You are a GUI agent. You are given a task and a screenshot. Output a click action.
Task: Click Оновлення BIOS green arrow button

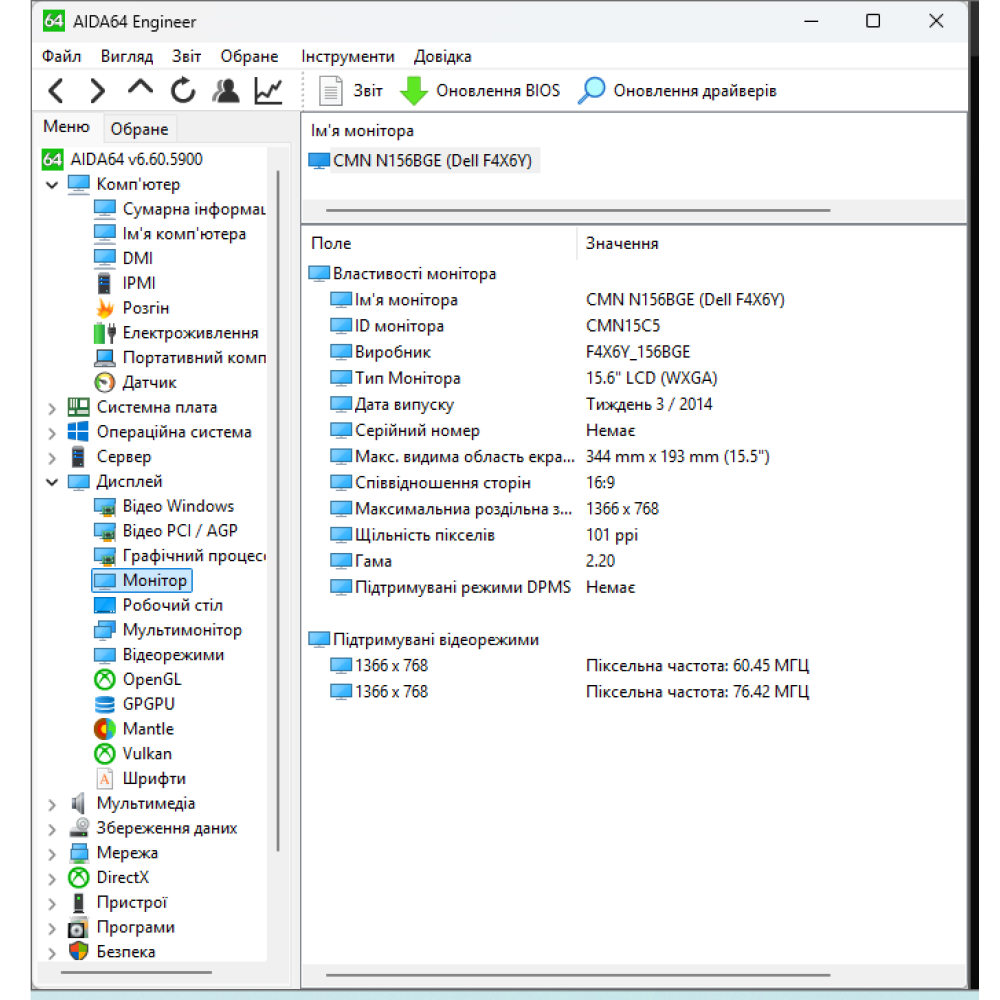(480, 91)
